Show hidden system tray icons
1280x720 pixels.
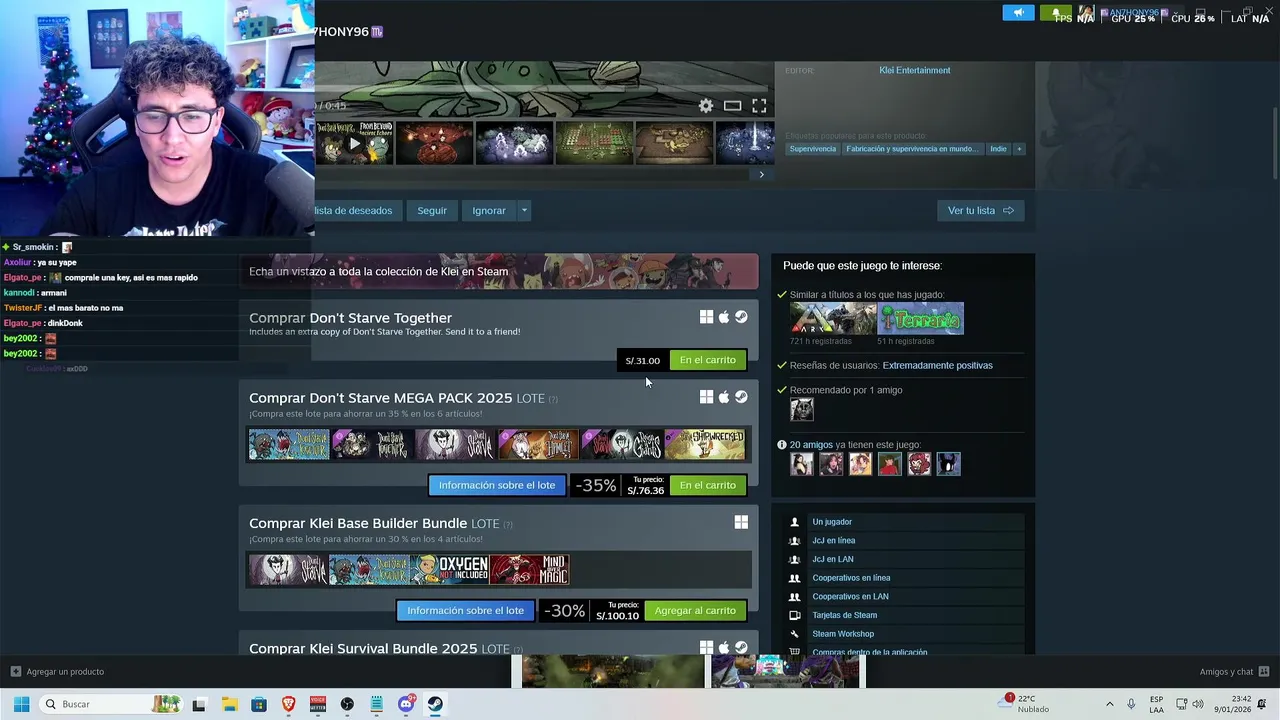1109,704
